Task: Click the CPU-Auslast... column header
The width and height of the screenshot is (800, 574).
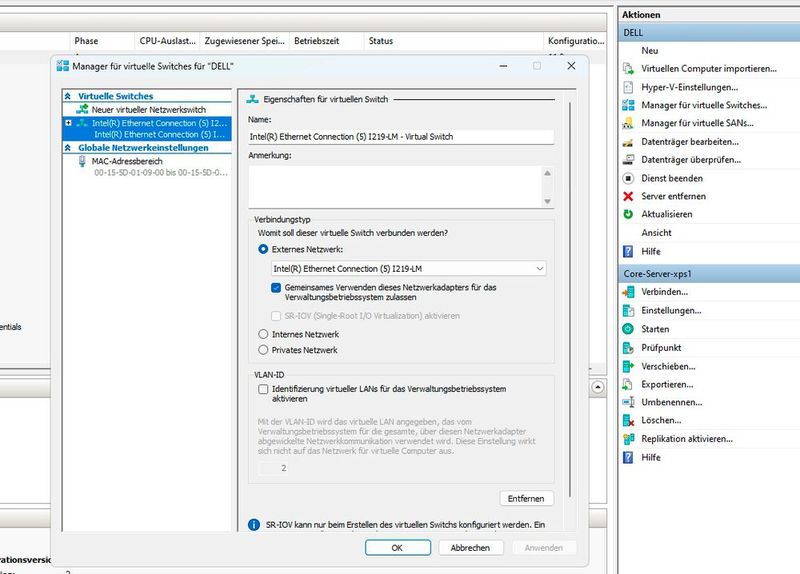Action: tap(168, 41)
